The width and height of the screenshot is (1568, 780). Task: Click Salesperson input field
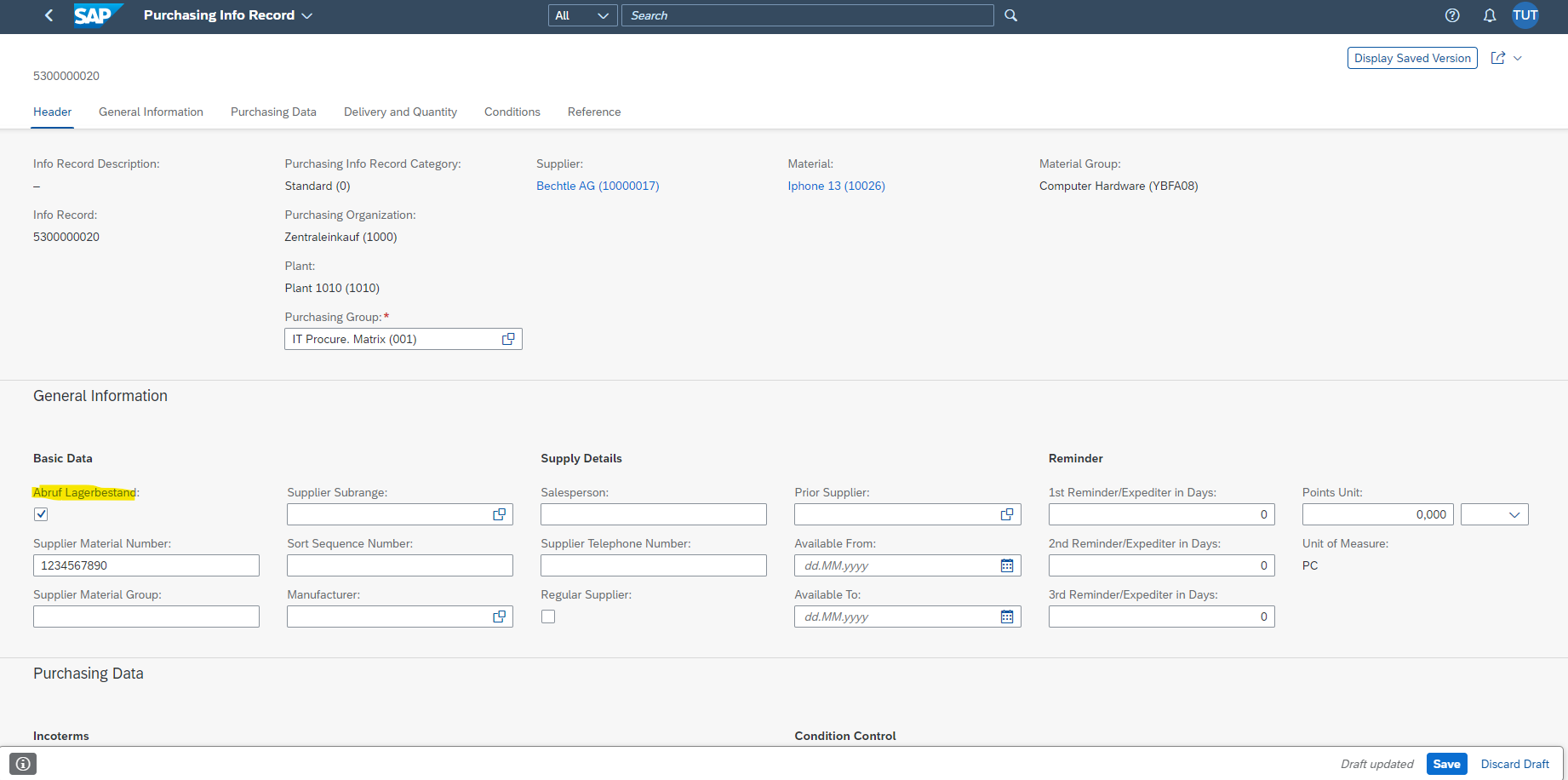coord(654,514)
